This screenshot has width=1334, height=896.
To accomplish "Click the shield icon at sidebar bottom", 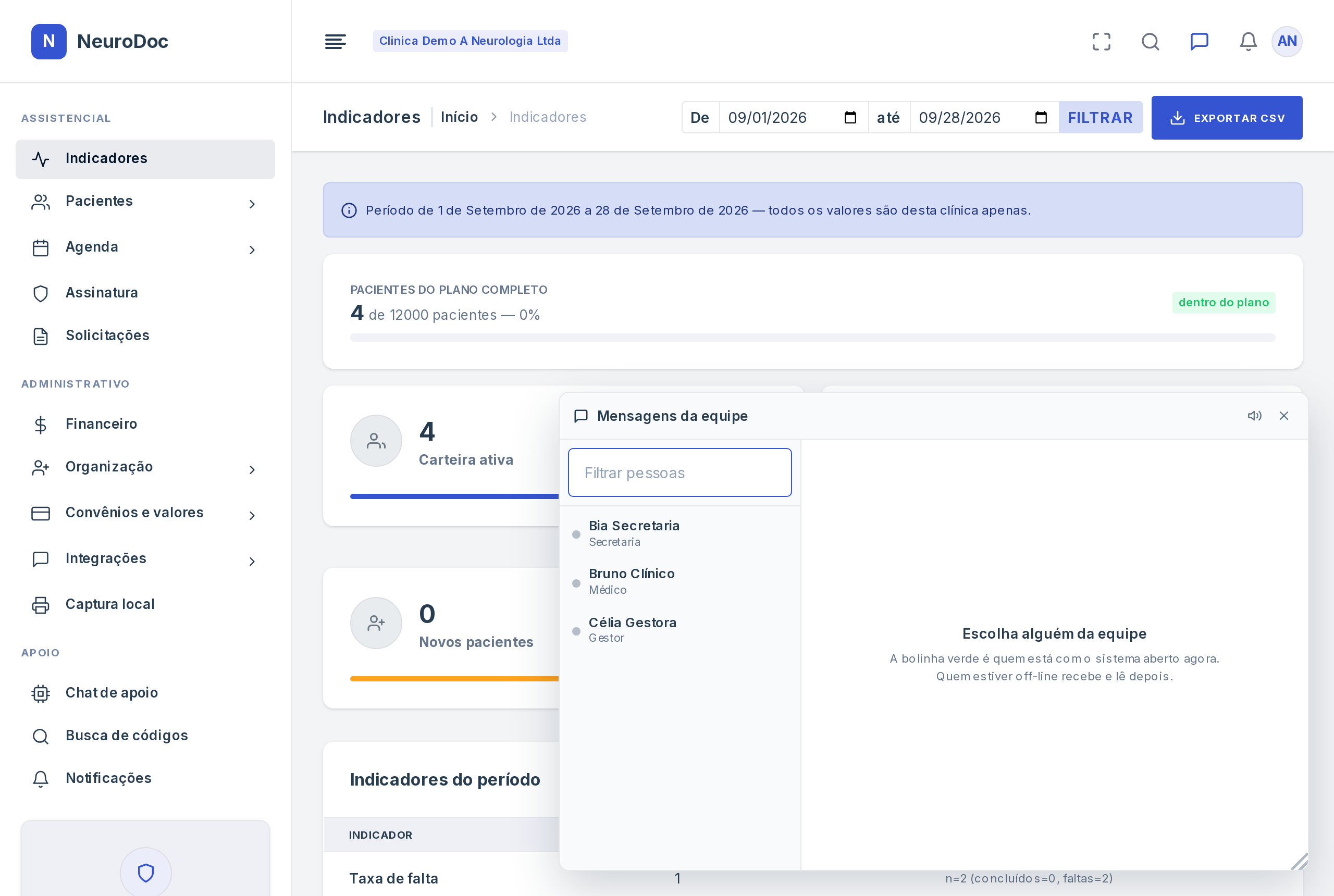I will pyautogui.click(x=146, y=873).
